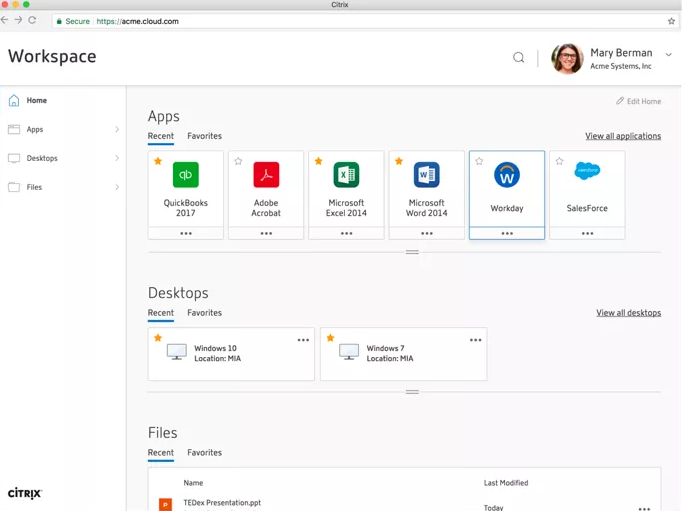Image resolution: width=682 pixels, height=511 pixels.
Task: Launch Adobe Acrobat from the apps row
Action: coord(266,175)
